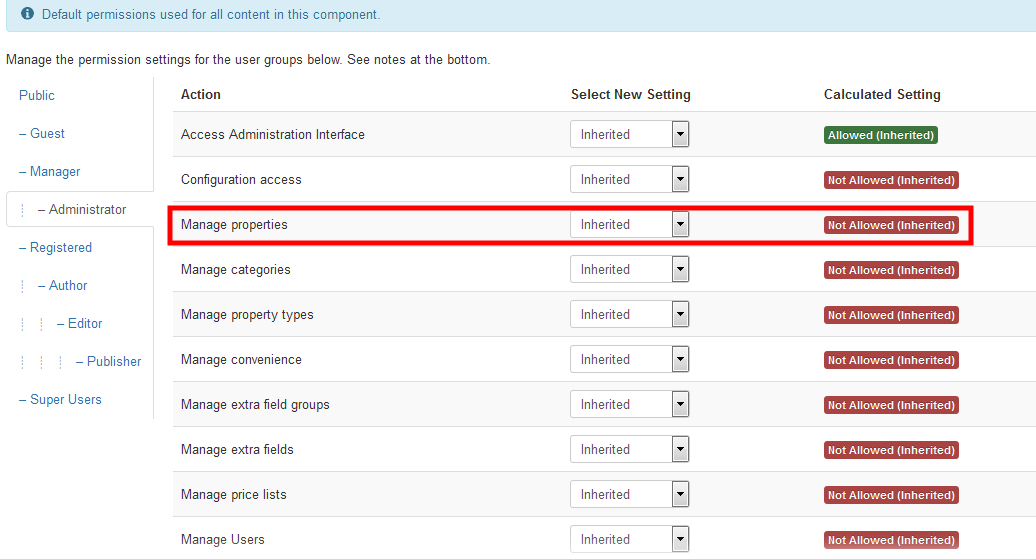The height and width of the screenshot is (559, 1036).
Task: Open Manage properties setting dropdown
Action: [x=630, y=225]
